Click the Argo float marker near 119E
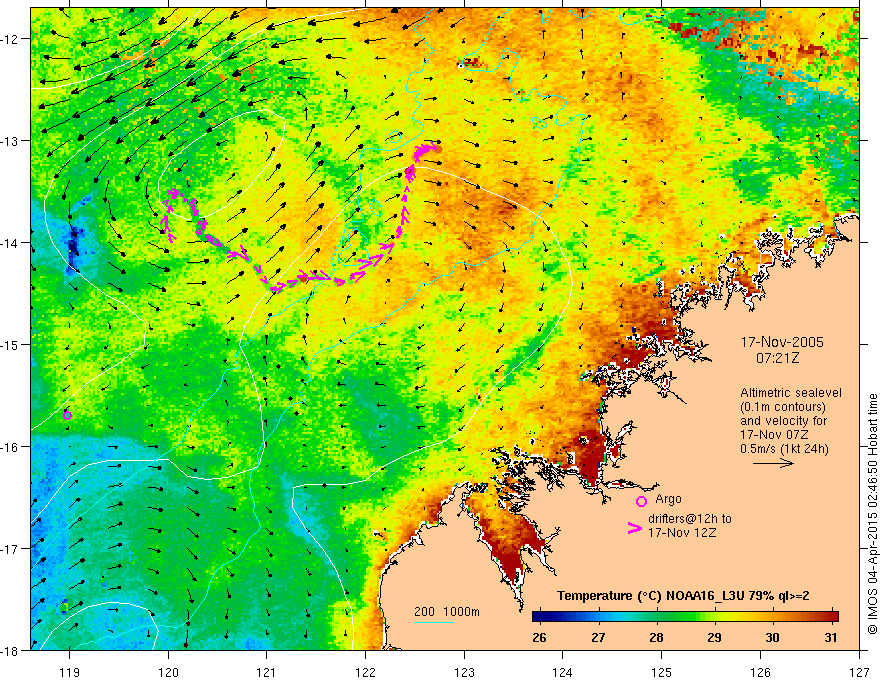880x680 pixels. 67,415
